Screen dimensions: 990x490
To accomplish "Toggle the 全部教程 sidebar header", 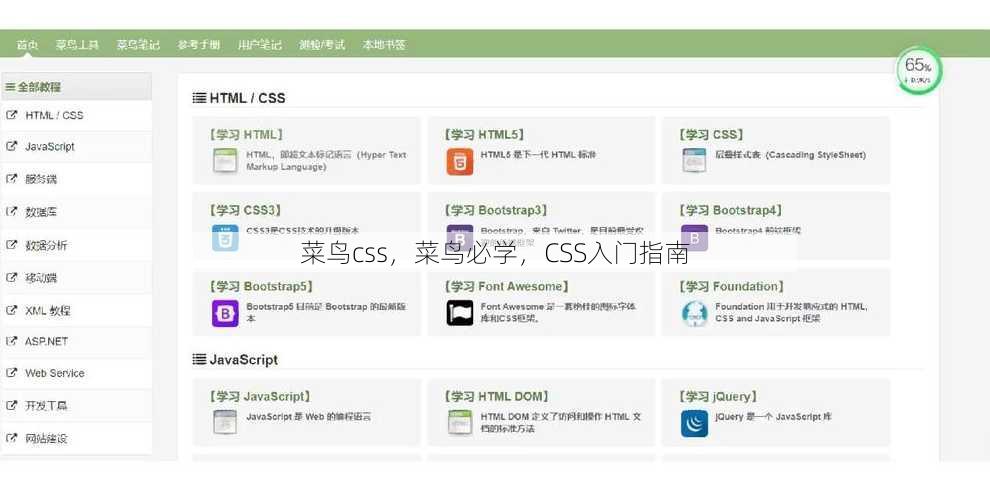I will coord(76,87).
